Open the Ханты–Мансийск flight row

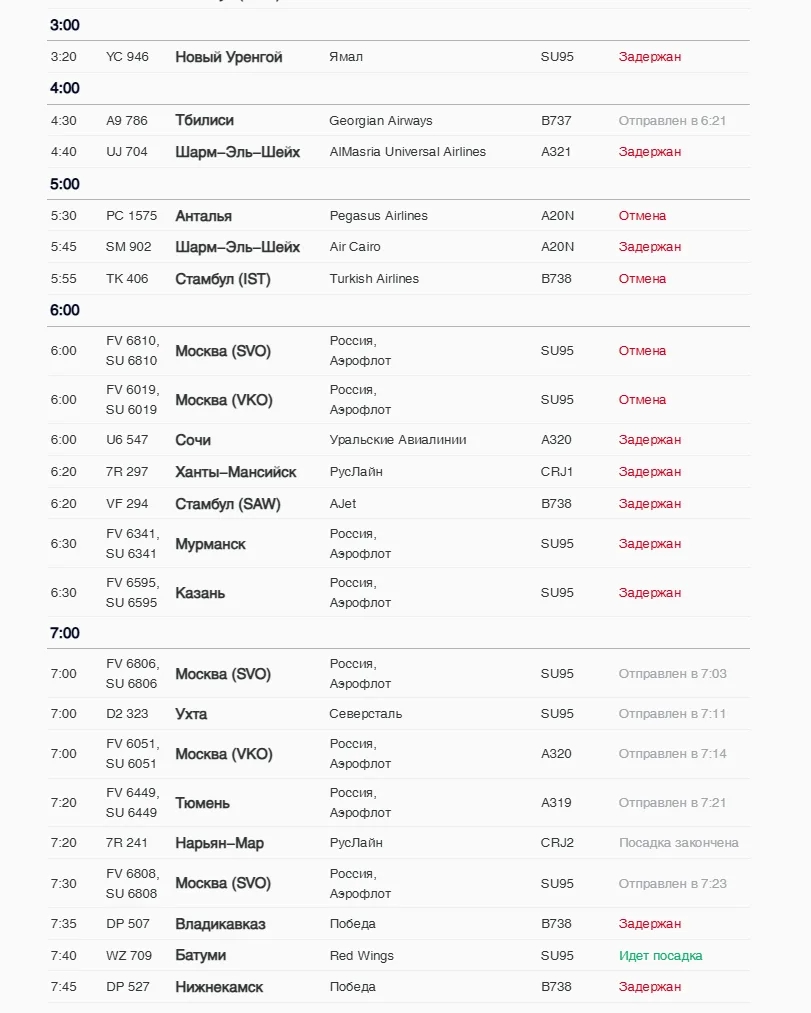point(235,472)
